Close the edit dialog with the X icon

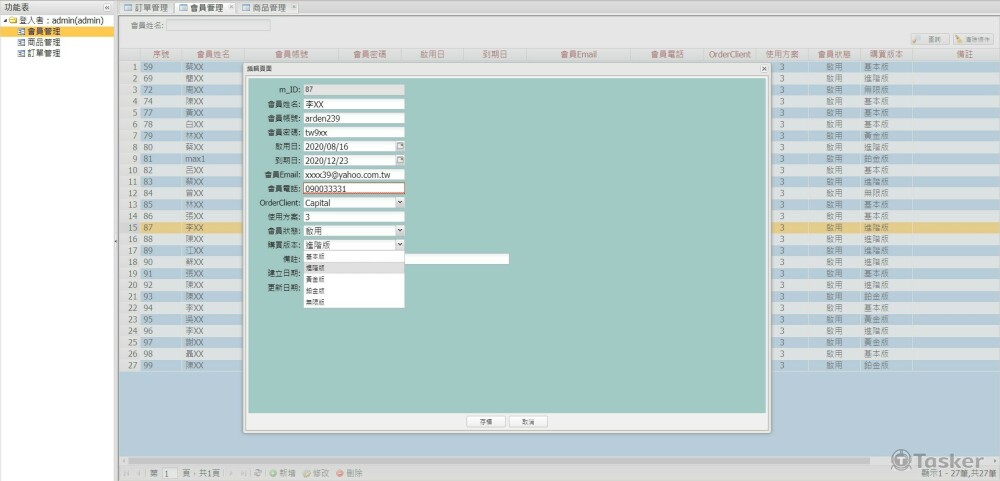(764, 69)
